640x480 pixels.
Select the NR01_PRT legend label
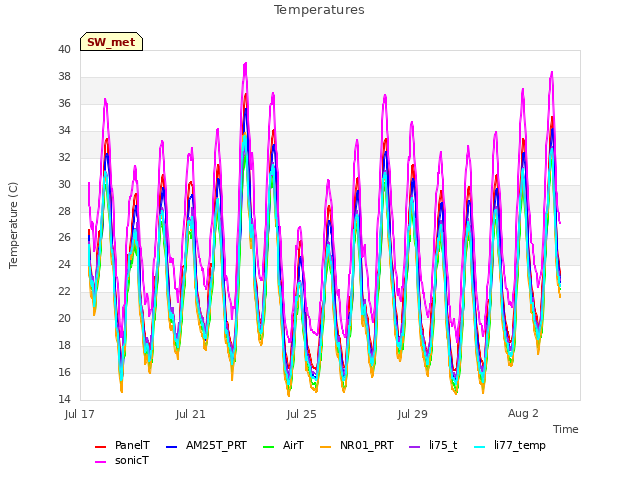[x=367, y=445]
